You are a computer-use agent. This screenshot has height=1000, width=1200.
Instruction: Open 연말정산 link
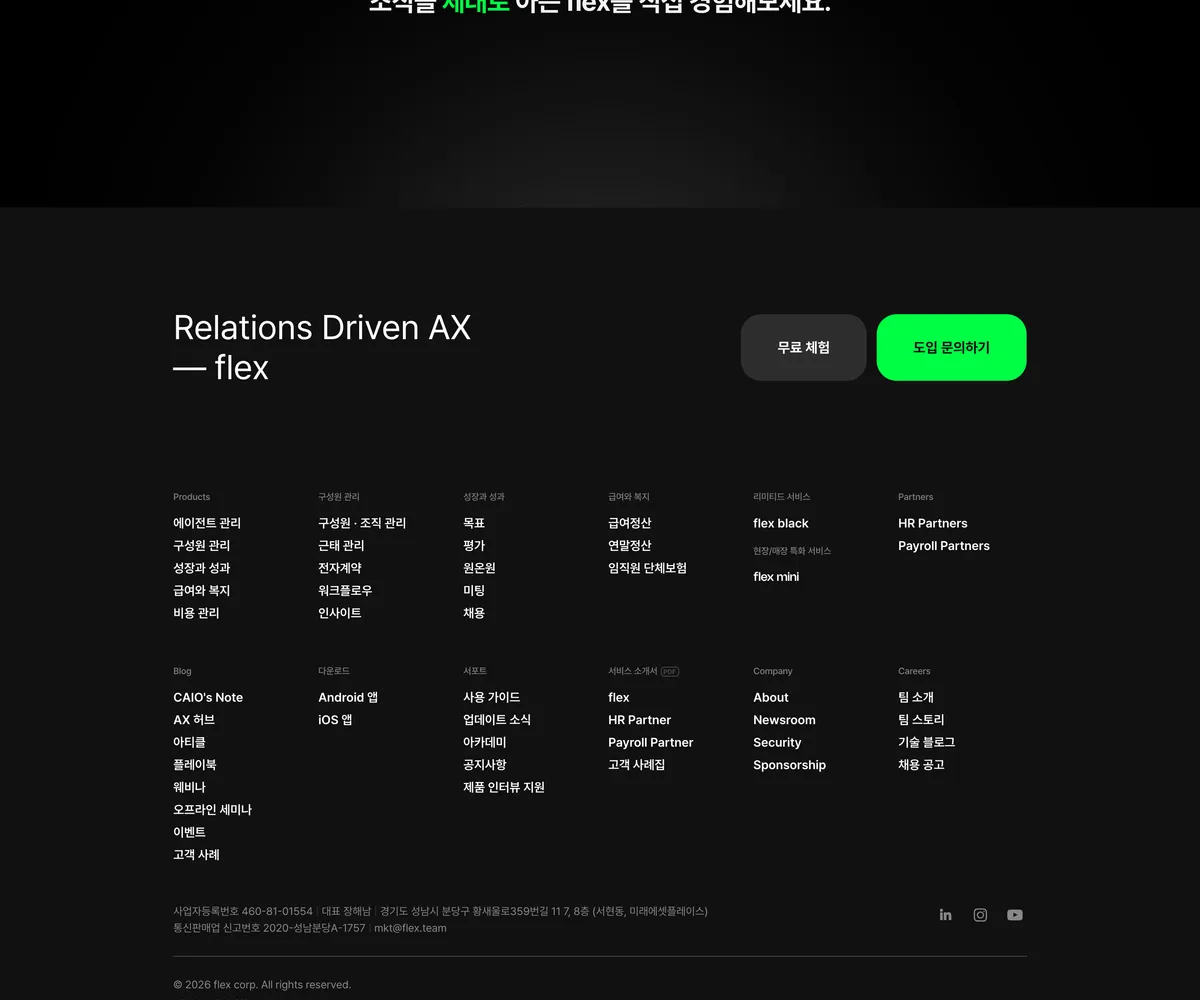coord(630,546)
